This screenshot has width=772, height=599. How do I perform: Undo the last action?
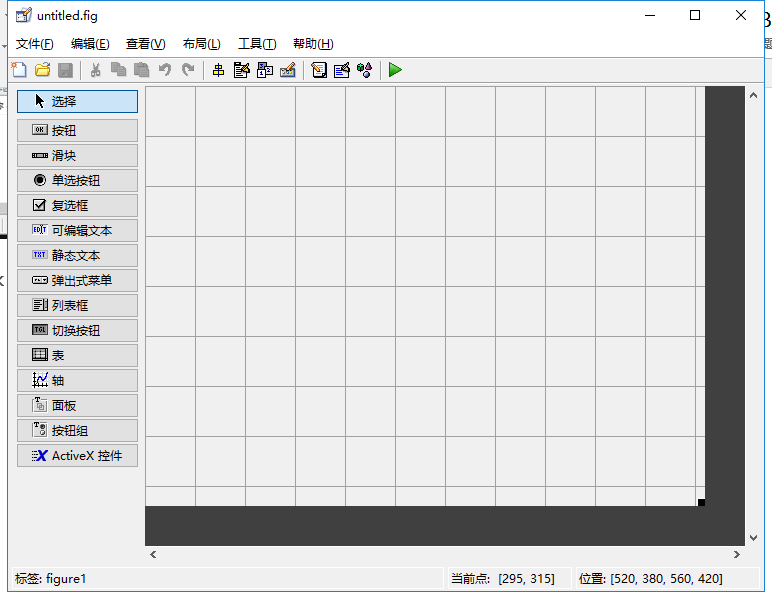pos(165,70)
